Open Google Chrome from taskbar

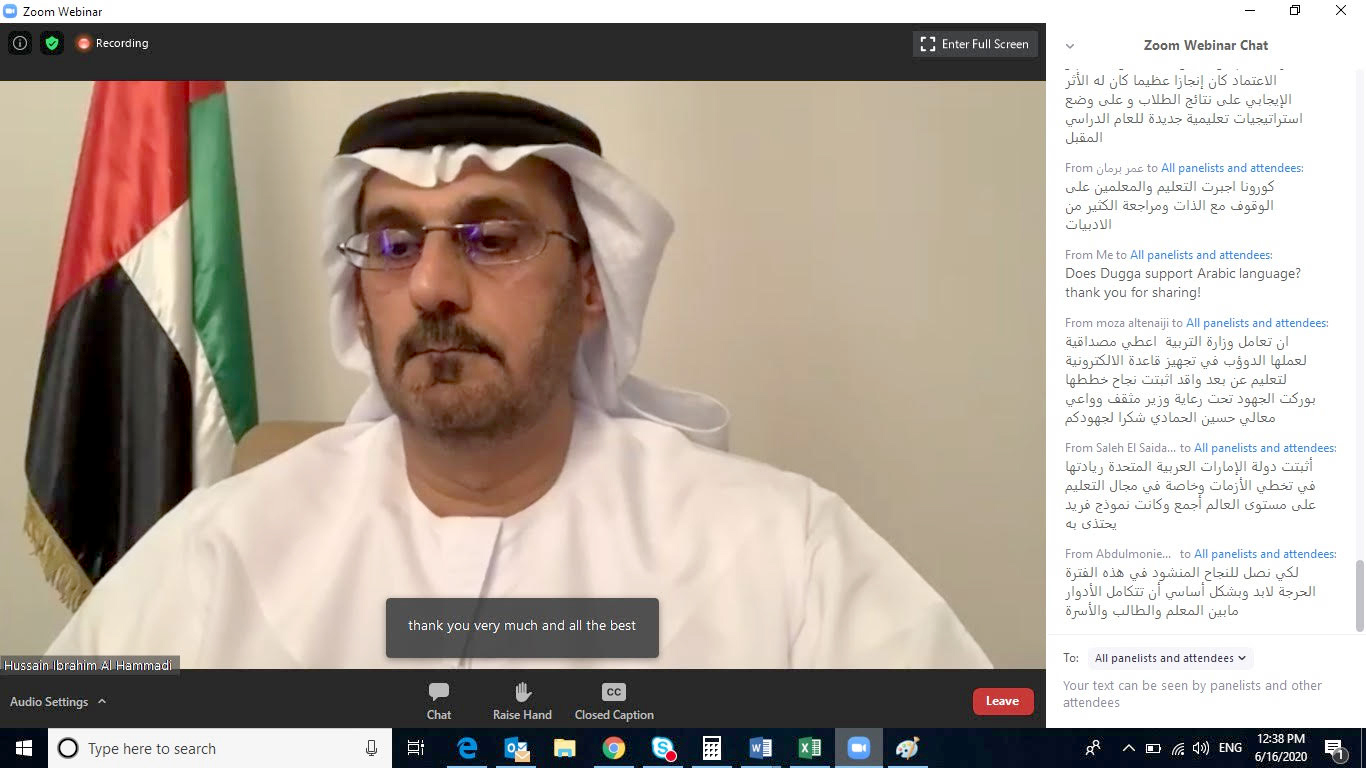pyautogui.click(x=613, y=748)
